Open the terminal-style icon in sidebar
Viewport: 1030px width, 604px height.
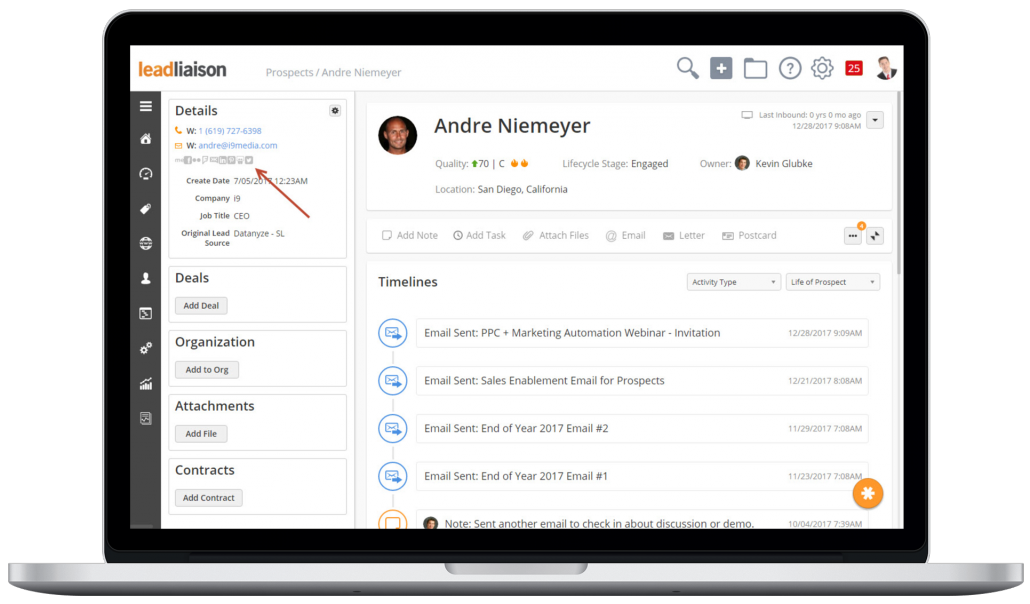(x=146, y=314)
